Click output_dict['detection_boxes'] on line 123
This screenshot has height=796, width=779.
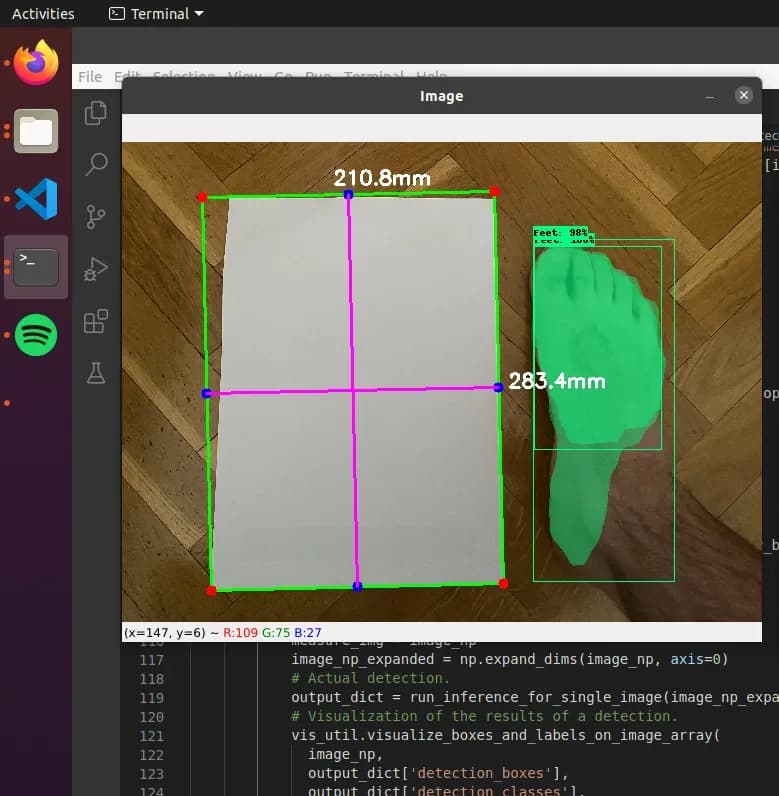(437, 773)
